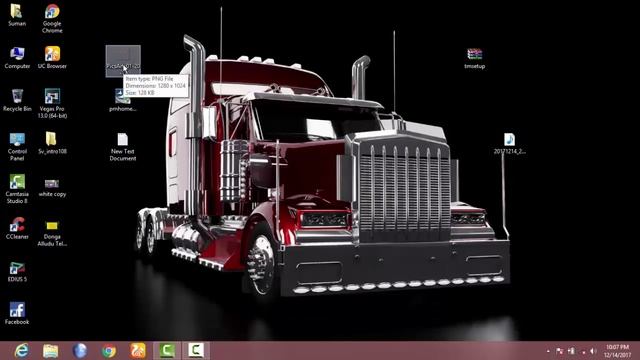Viewport: 640px width, 360px height.
Task: Open File Explorer from taskbar
Action: coord(51,351)
